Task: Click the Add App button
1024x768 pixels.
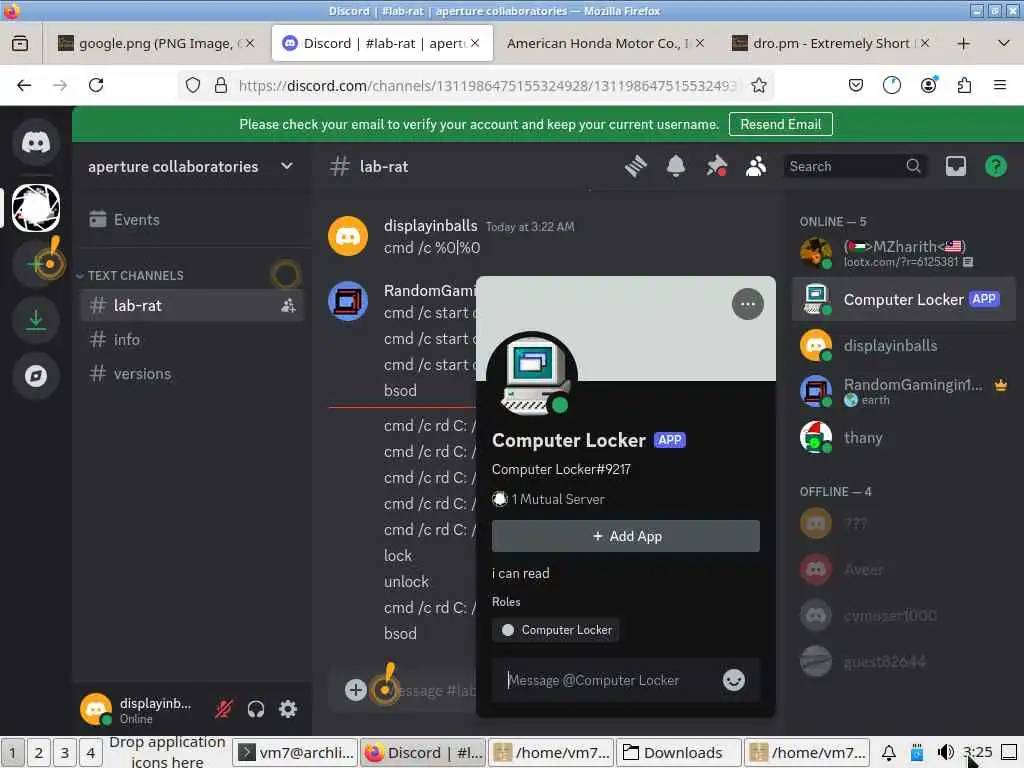Action: [626, 536]
